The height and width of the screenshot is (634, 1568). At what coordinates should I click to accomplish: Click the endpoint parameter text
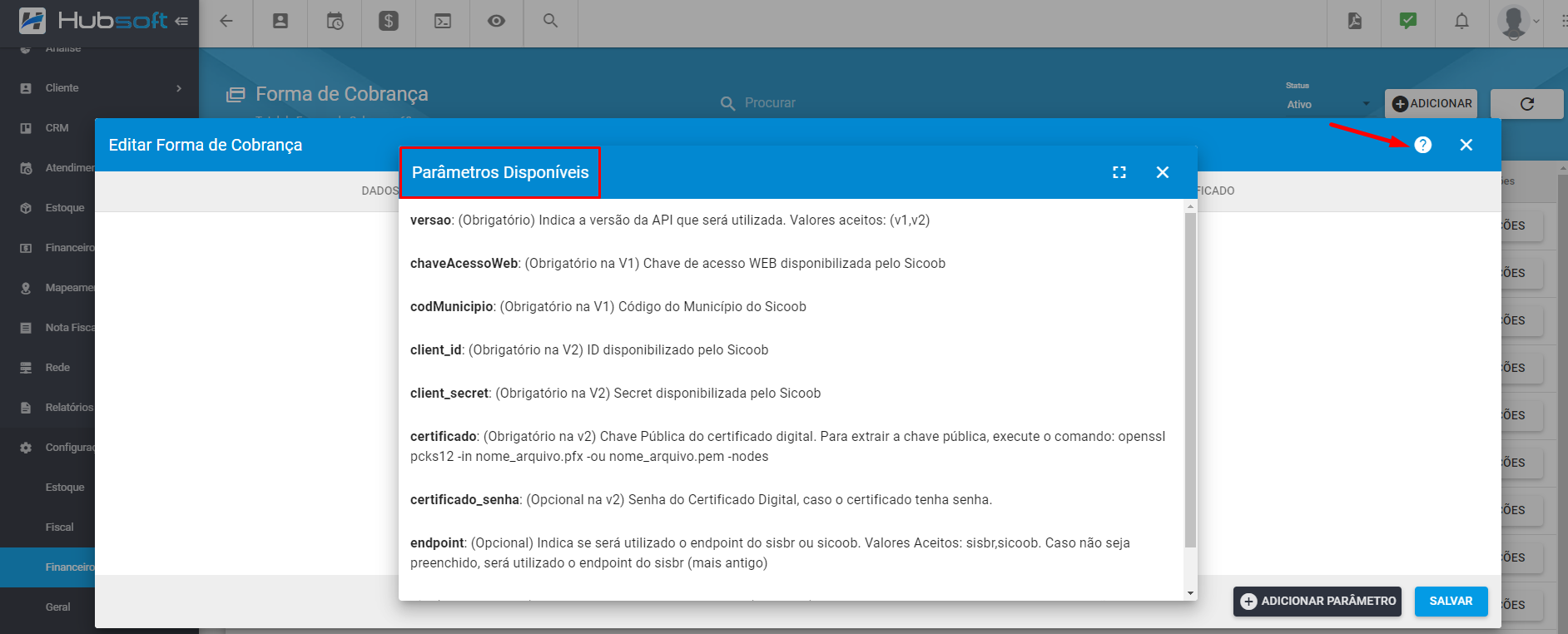[770, 553]
